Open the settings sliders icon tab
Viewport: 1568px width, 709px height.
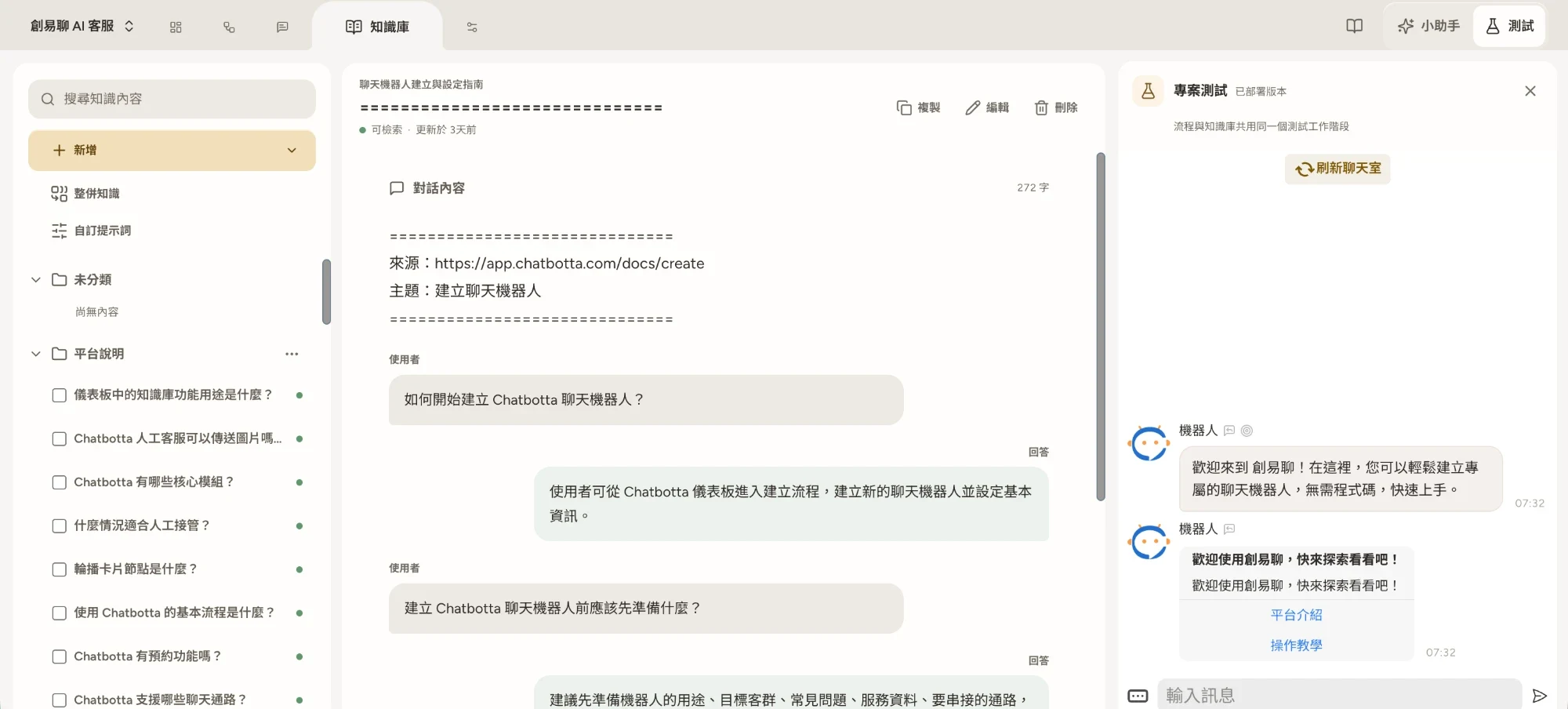pyautogui.click(x=472, y=27)
